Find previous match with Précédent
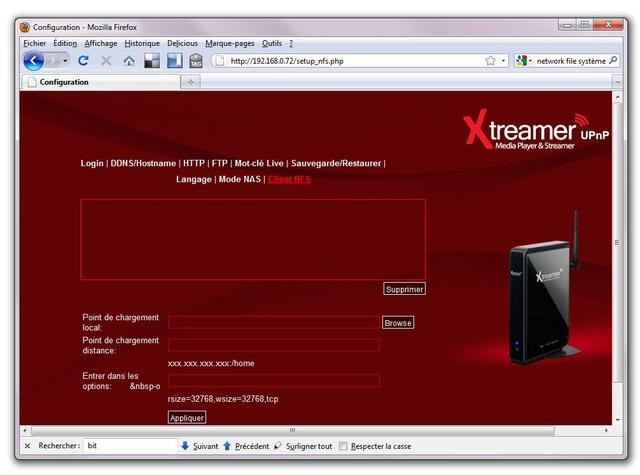640x475 pixels. 246,446
